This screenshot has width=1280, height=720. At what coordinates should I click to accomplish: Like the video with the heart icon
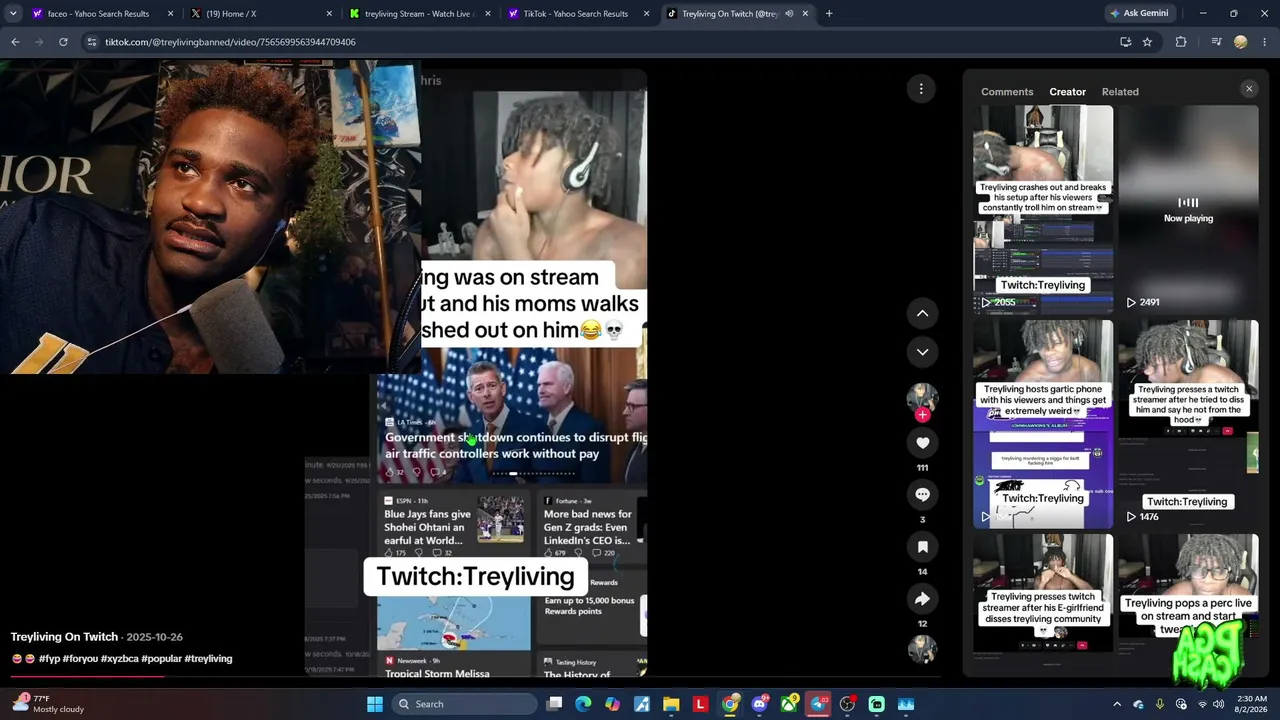click(922, 443)
